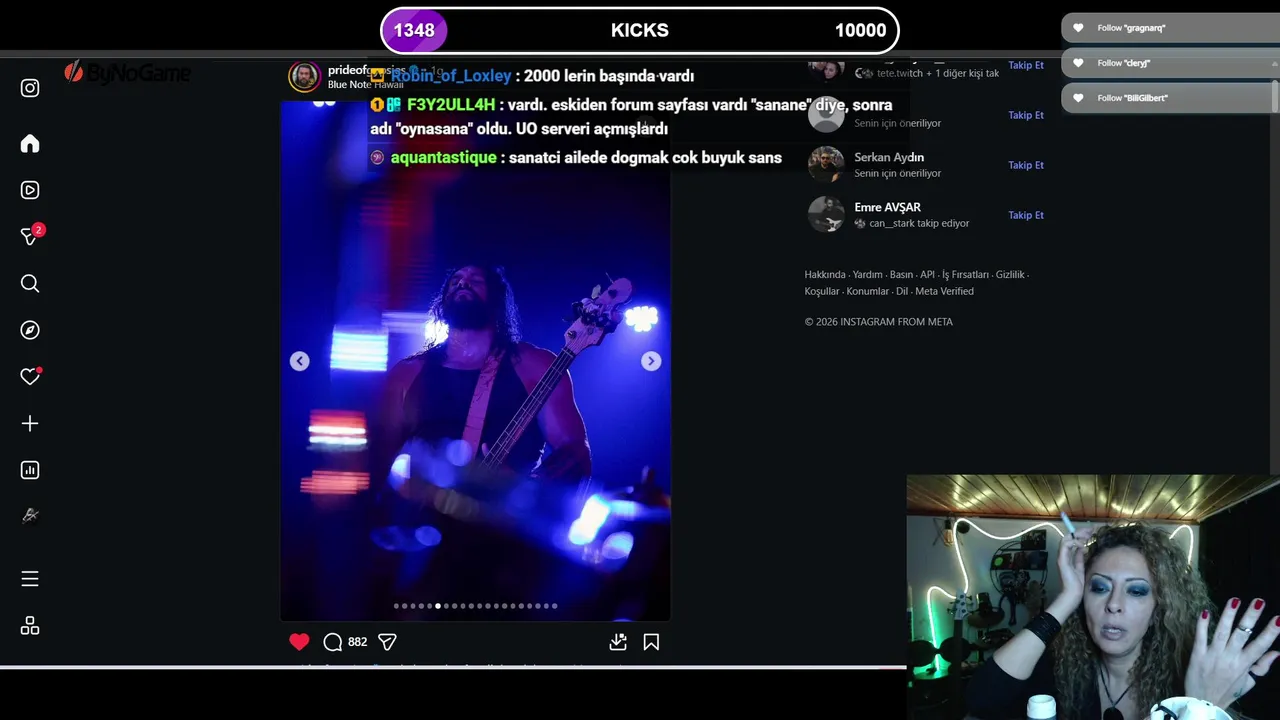Open direct messages with 2 badge
This screenshot has height=720, width=1280.
point(30,236)
